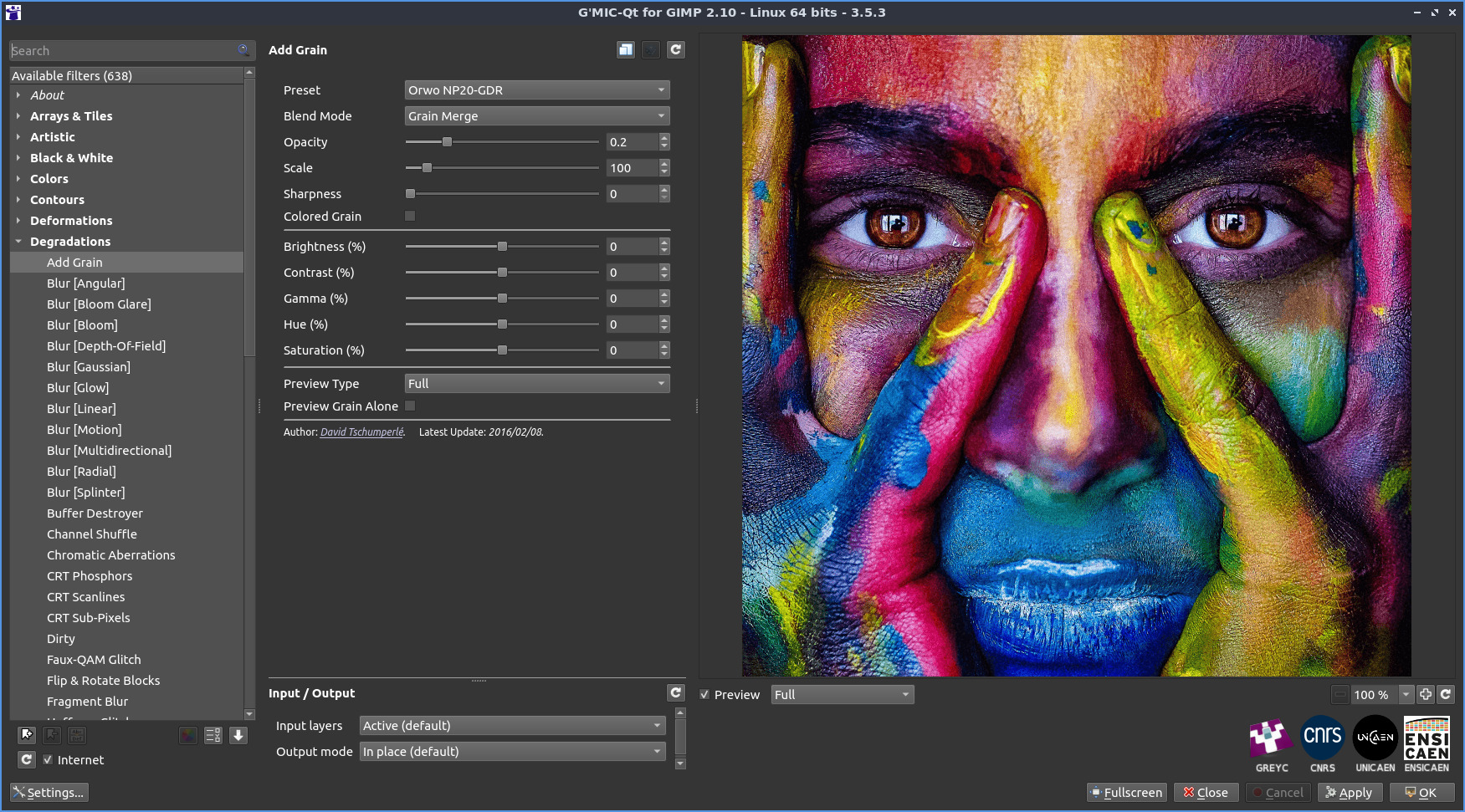Toggle the Preview checkbox off

pyautogui.click(x=705, y=695)
